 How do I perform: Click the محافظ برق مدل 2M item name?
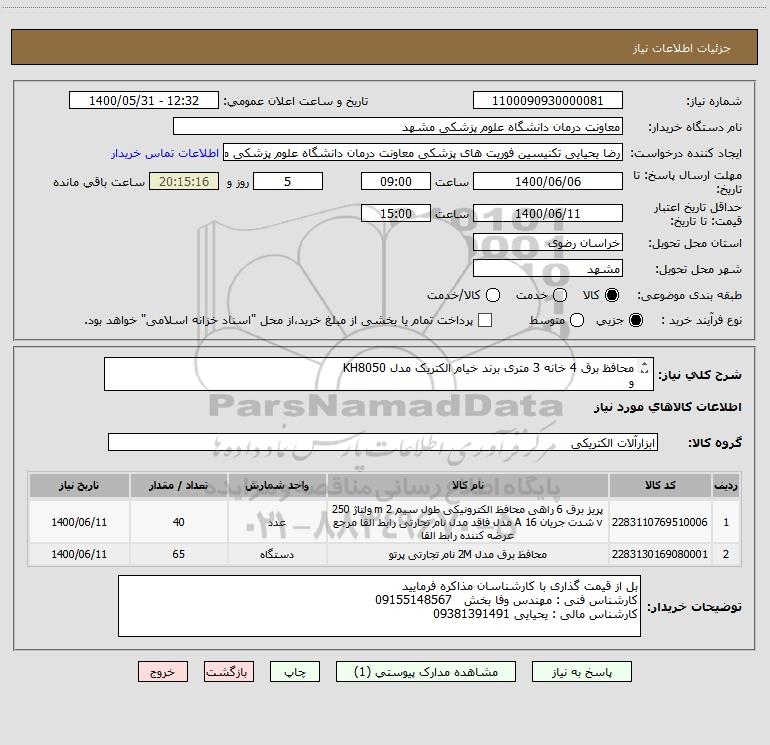click(x=468, y=554)
